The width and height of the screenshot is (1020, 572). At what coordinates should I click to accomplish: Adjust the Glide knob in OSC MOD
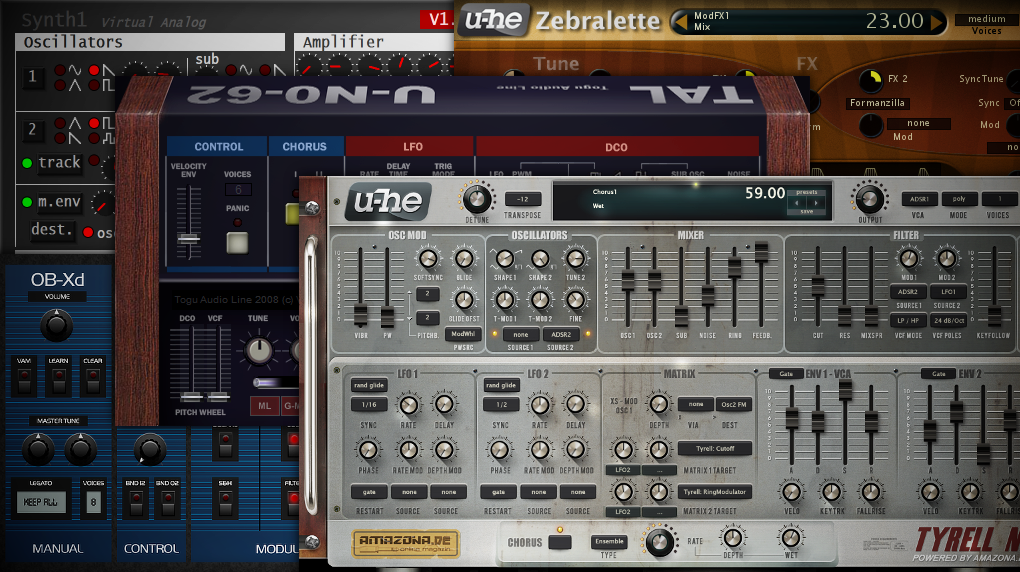[464, 258]
